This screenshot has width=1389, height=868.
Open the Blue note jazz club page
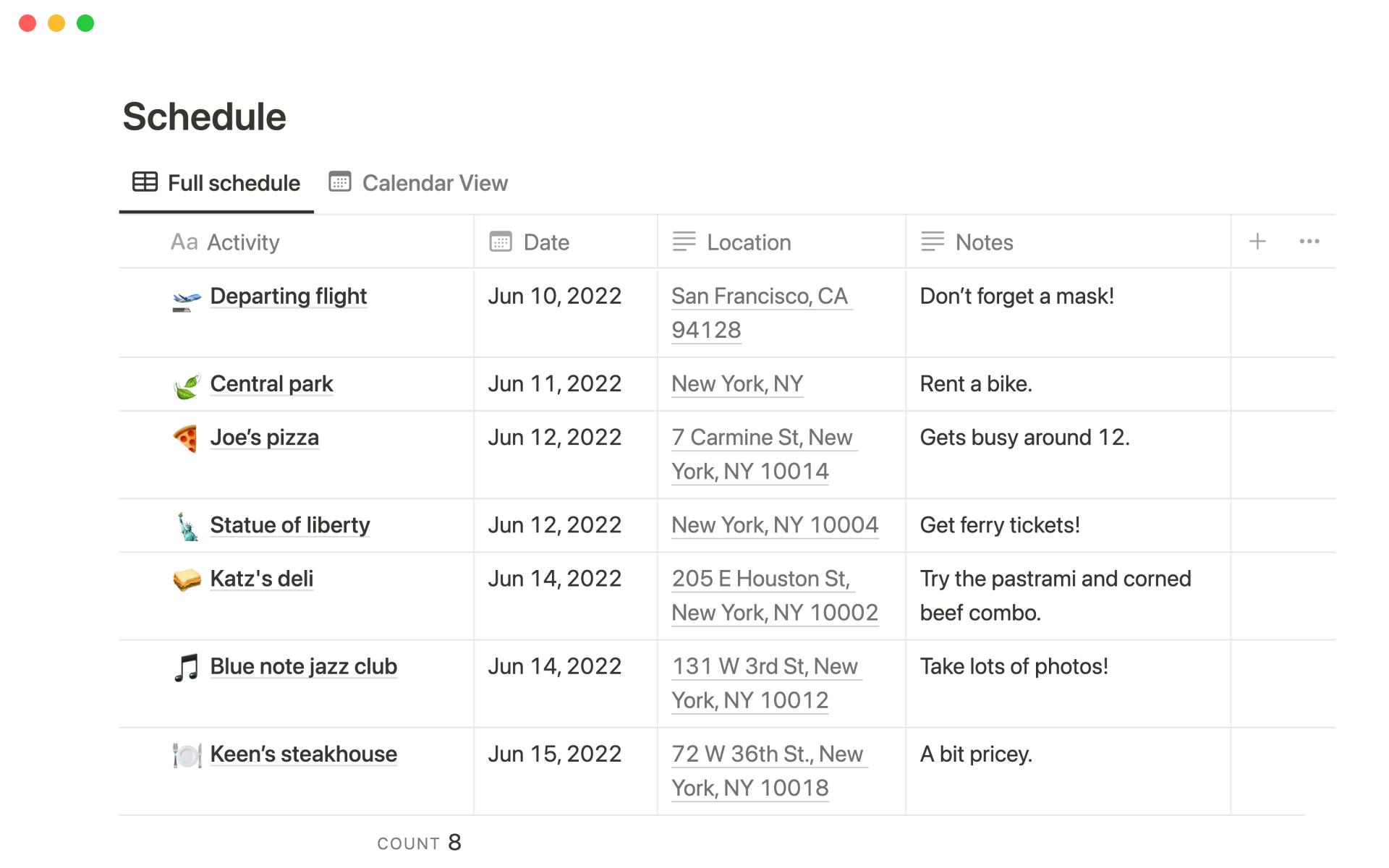(x=303, y=666)
